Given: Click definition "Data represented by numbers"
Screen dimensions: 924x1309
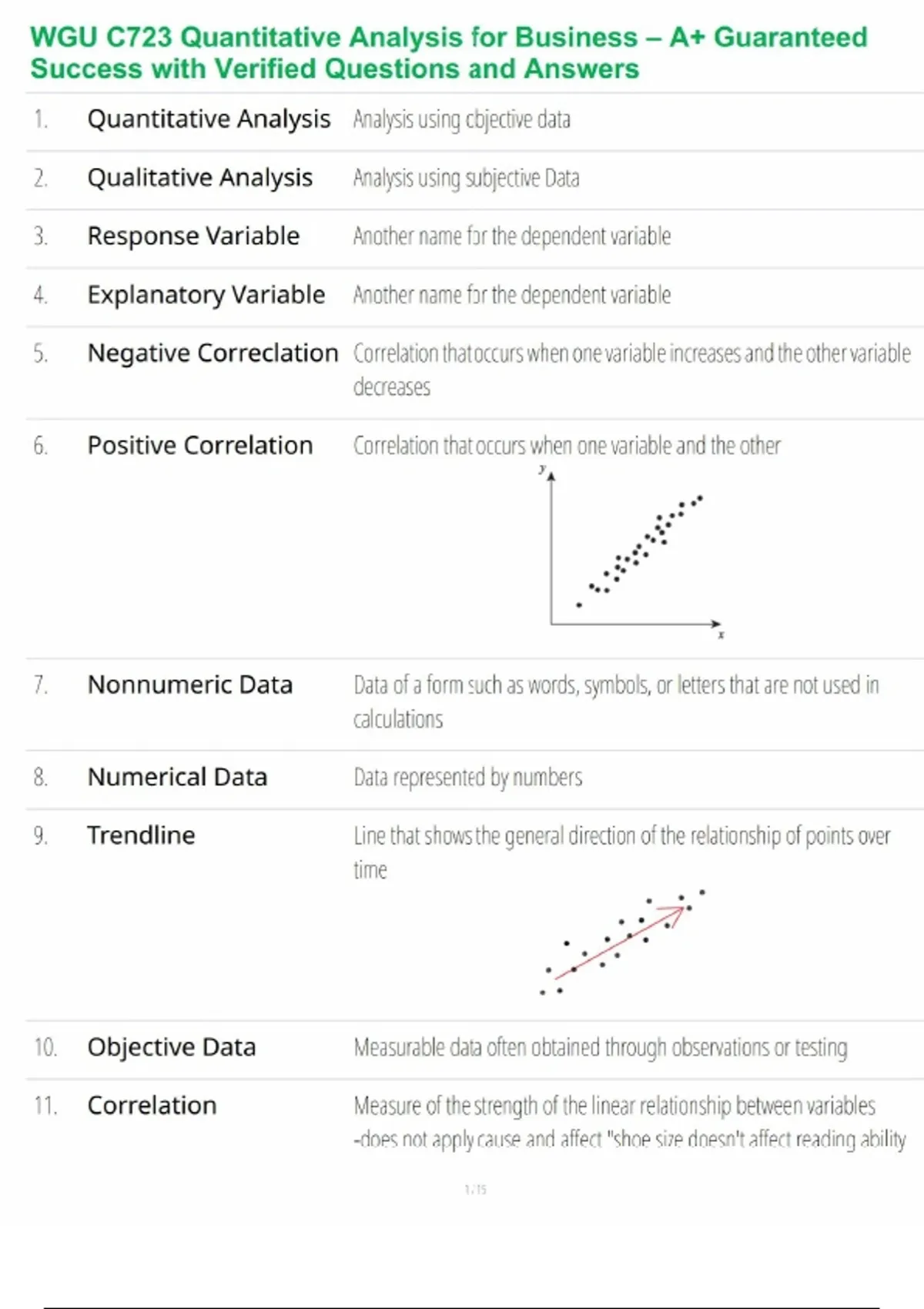Looking at the screenshot, I should [467, 778].
